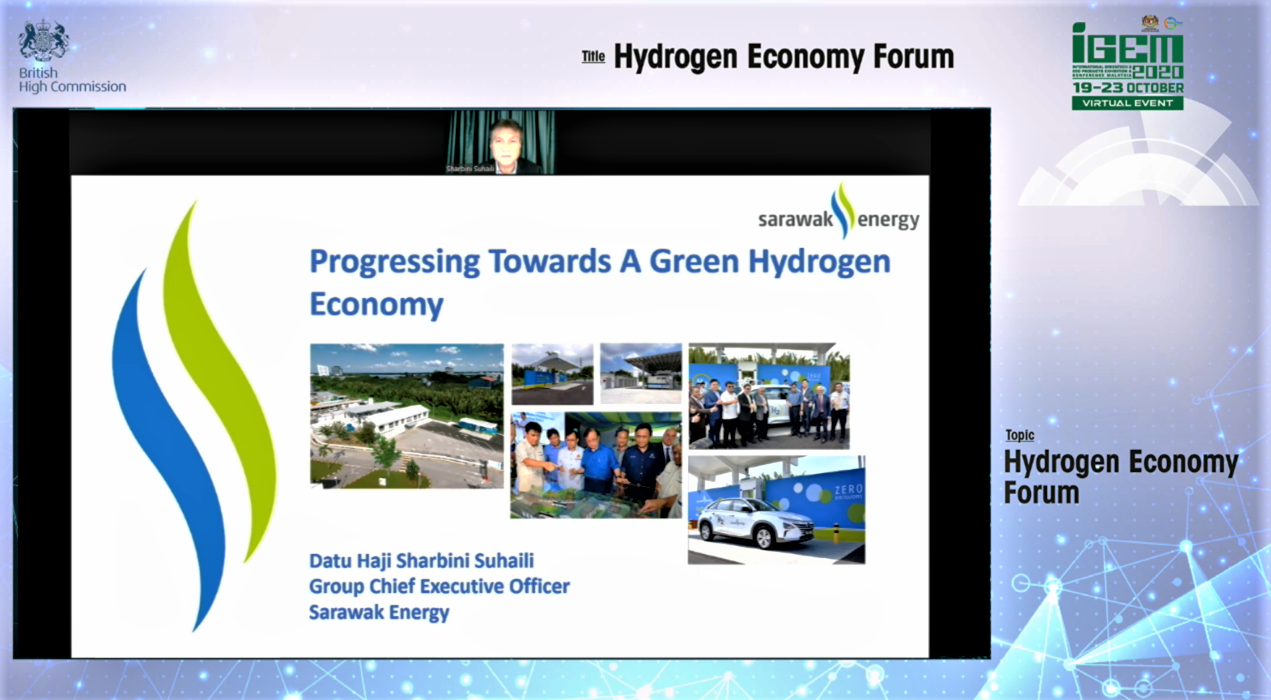Click the British High Commission crest logo
Viewport: 1271px width, 700px height.
point(44,41)
